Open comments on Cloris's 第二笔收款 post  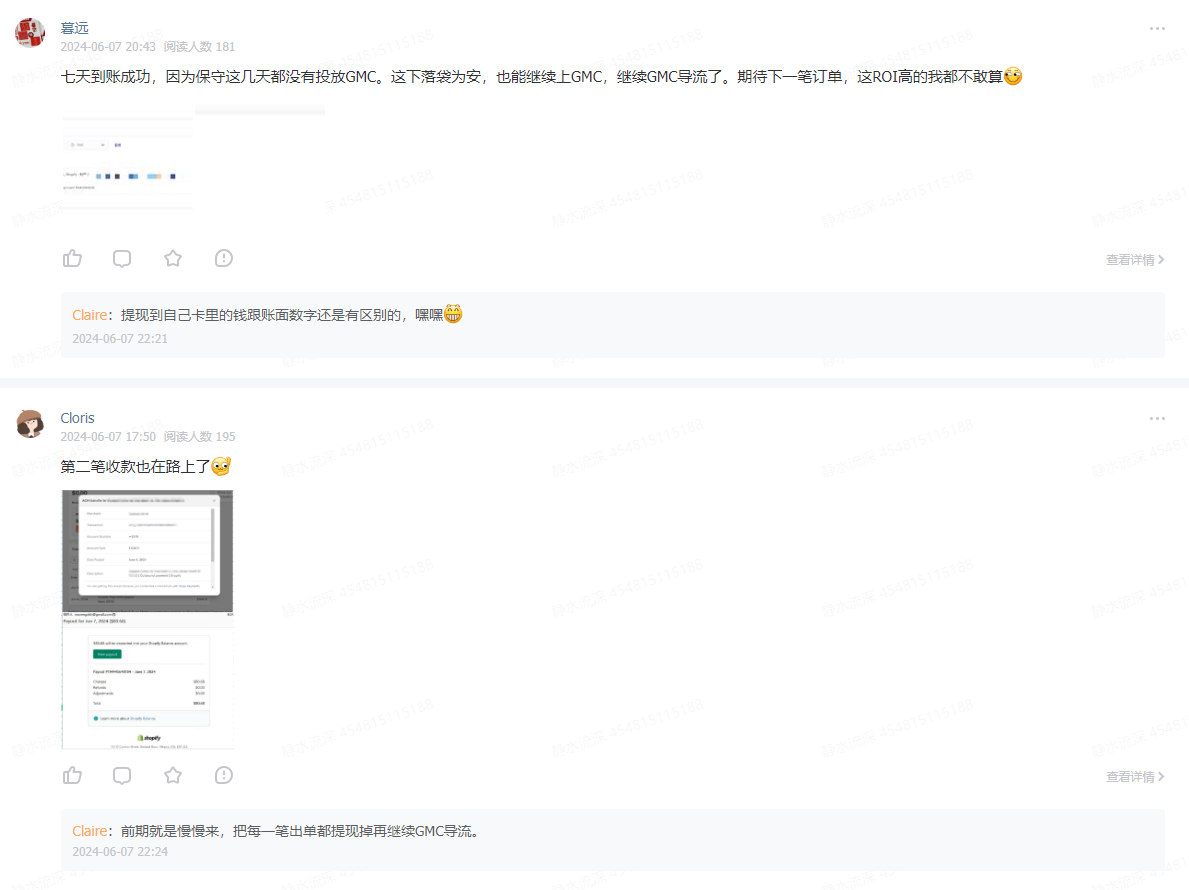[x=122, y=776]
